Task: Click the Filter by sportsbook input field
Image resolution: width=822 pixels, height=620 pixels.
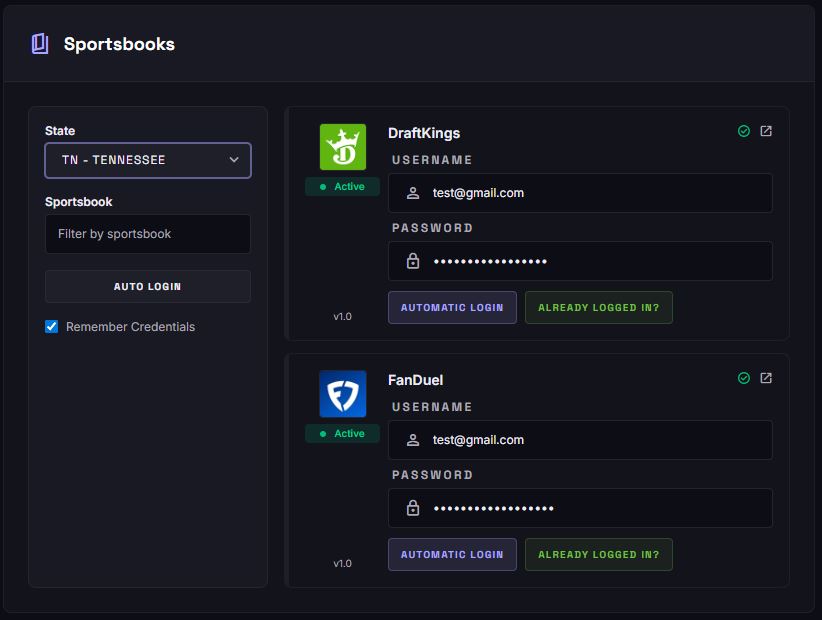Action: pos(148,234)
